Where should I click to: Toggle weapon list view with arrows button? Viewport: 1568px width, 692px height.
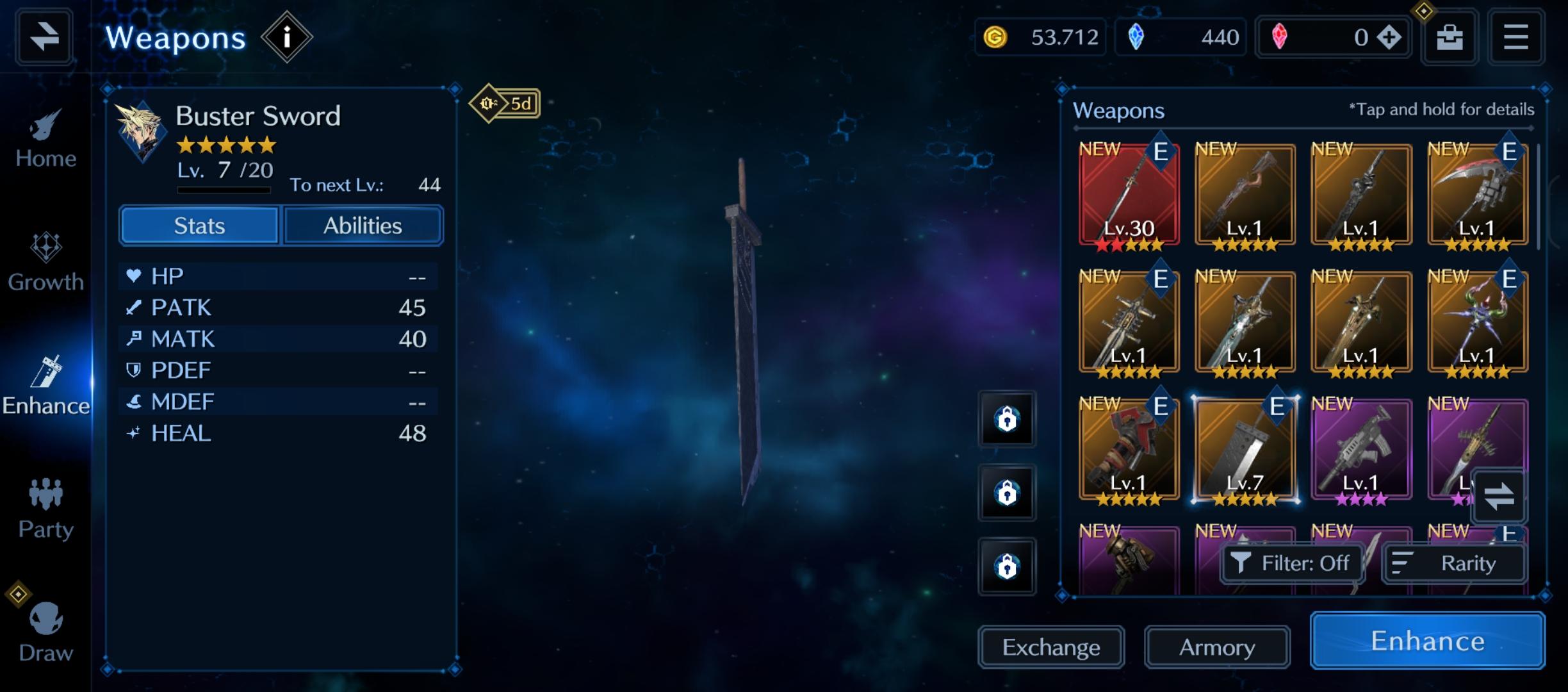1499,496
